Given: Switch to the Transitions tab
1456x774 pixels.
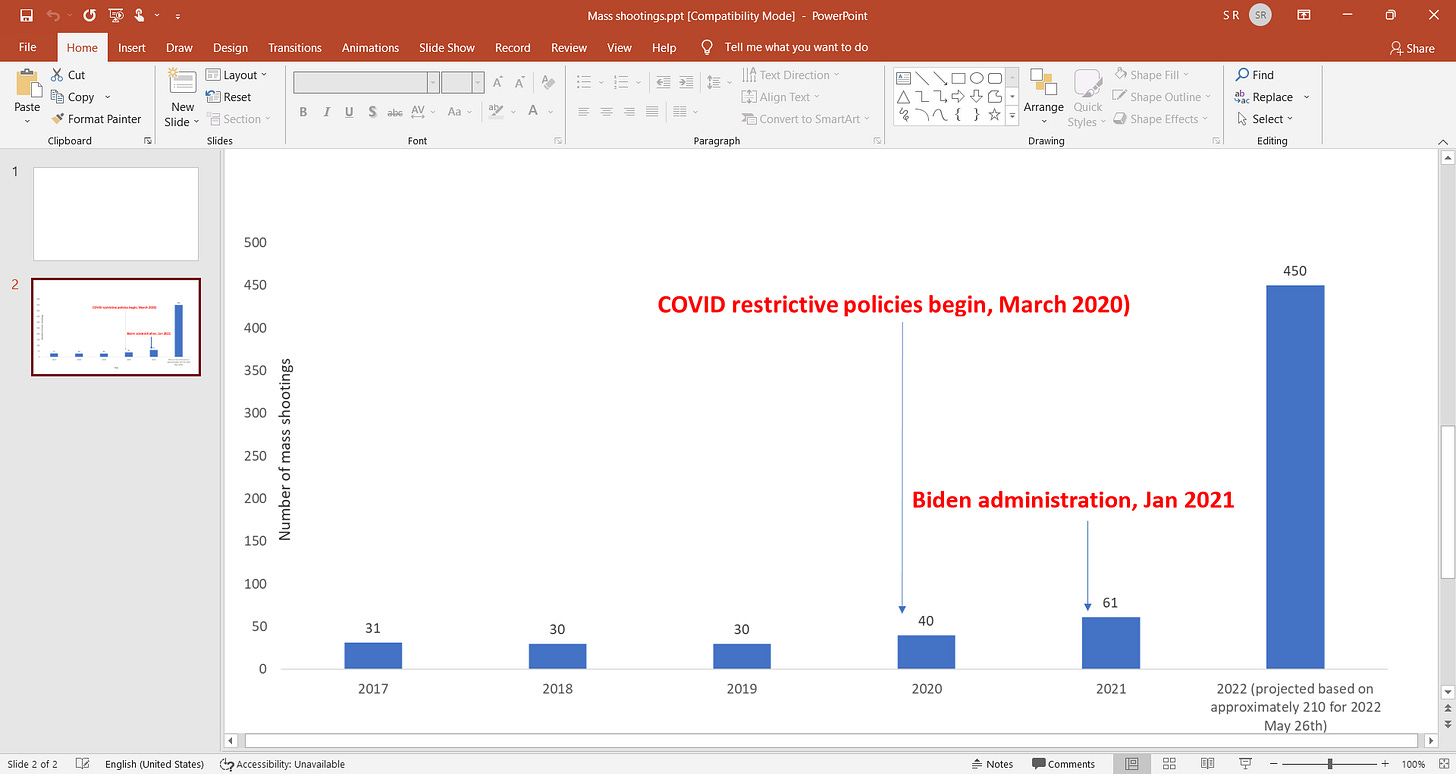Looking at the screenshot, I should tap(295, 47).
